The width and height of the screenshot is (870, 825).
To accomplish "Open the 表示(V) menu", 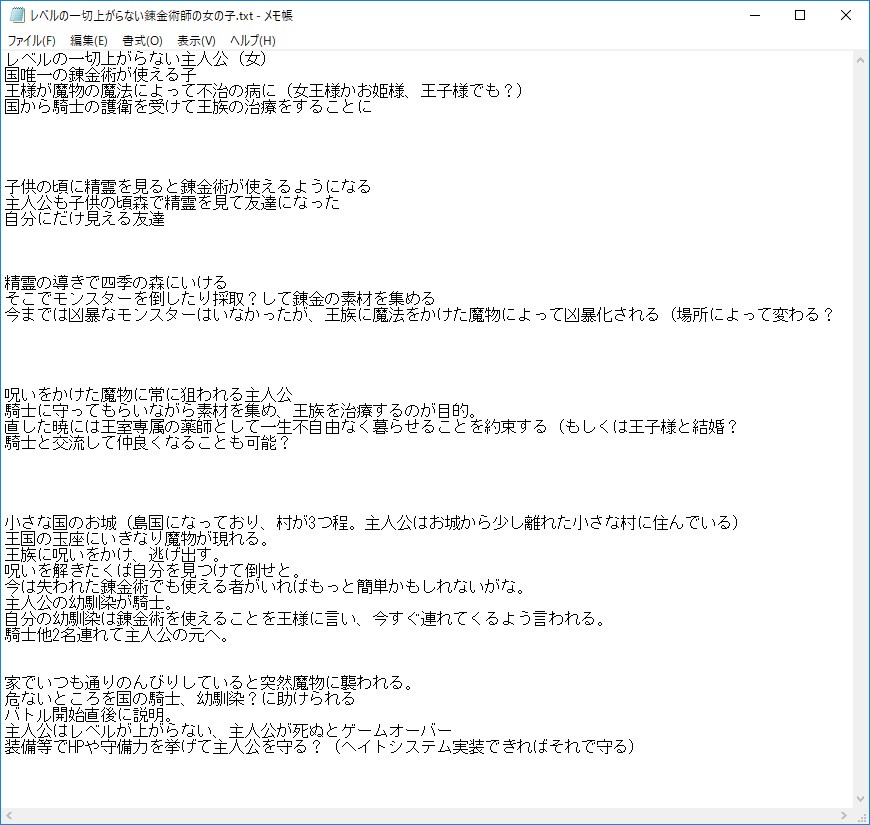I will click(196, 41).
